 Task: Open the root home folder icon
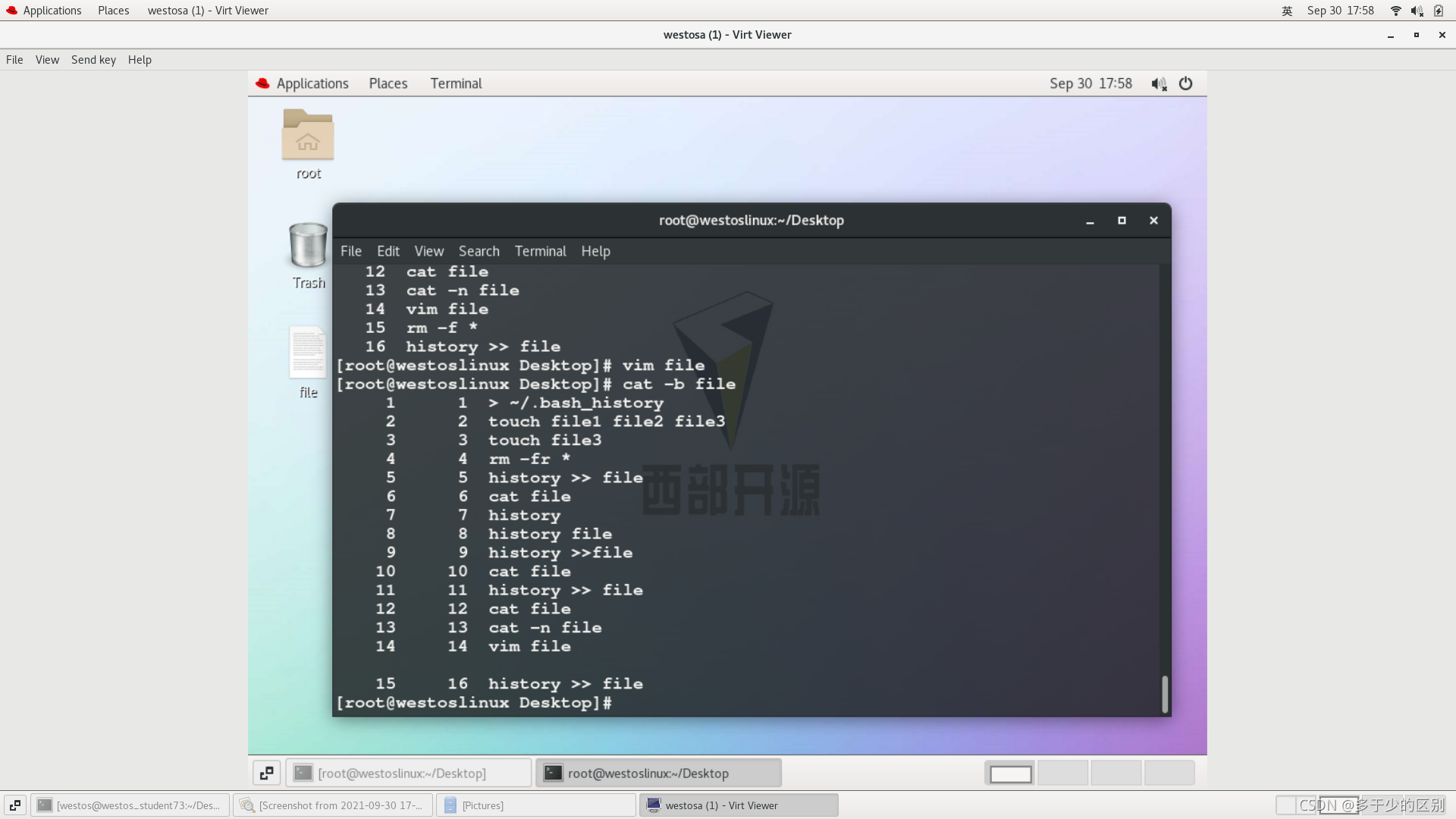coord(307,136)
